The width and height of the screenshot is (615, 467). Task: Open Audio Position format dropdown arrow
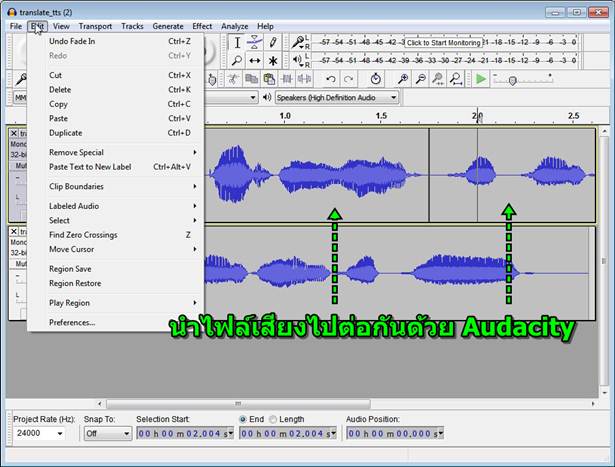(x=441, y=433)
